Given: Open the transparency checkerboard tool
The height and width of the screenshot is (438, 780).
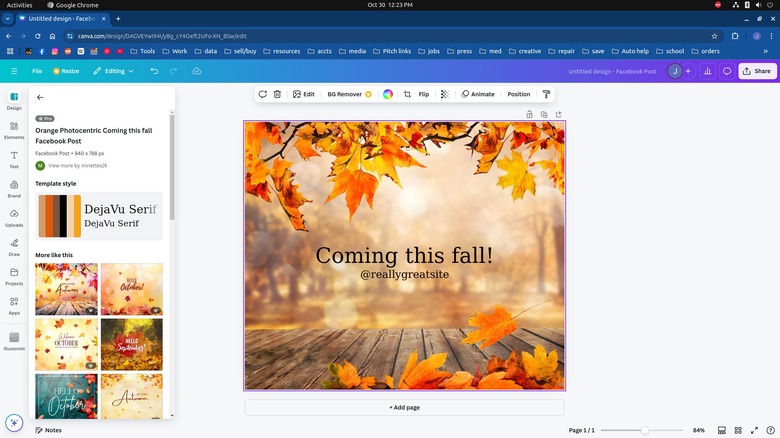Looking at the screenshot, I should coord(445,94).
